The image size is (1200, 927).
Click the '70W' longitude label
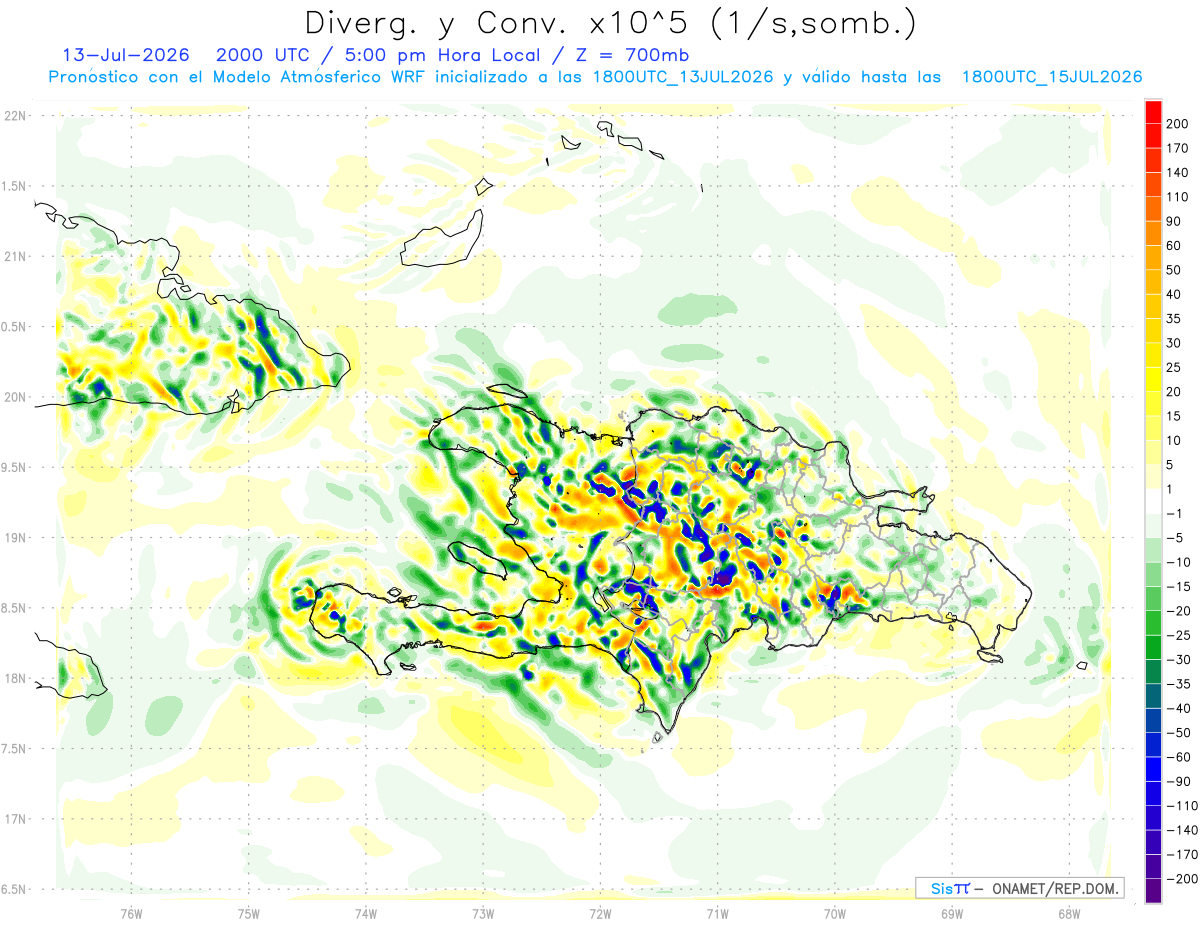click(x=835, y=913)
